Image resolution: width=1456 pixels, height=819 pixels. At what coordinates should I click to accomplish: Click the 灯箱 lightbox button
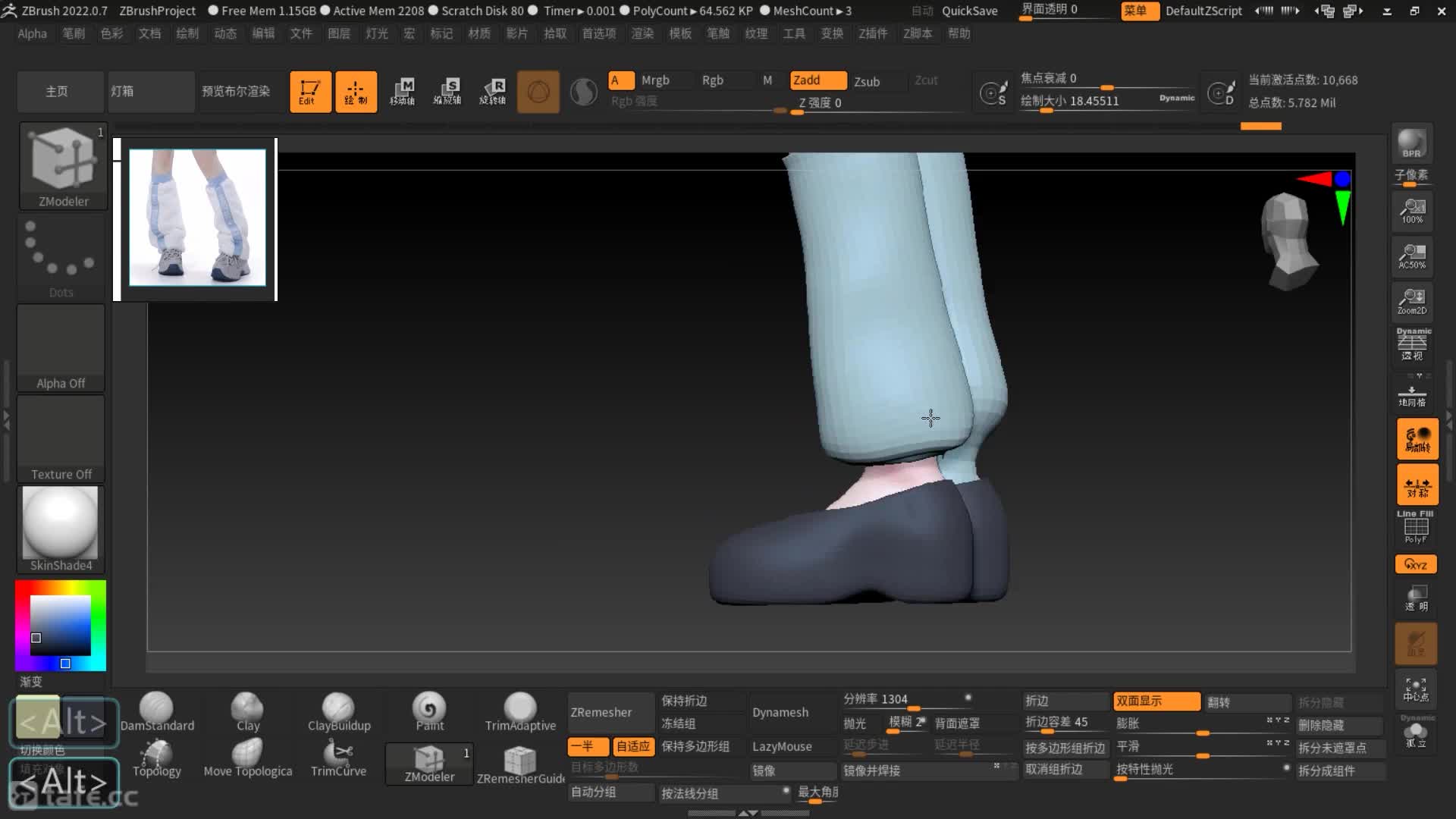[x=152, y=91]
